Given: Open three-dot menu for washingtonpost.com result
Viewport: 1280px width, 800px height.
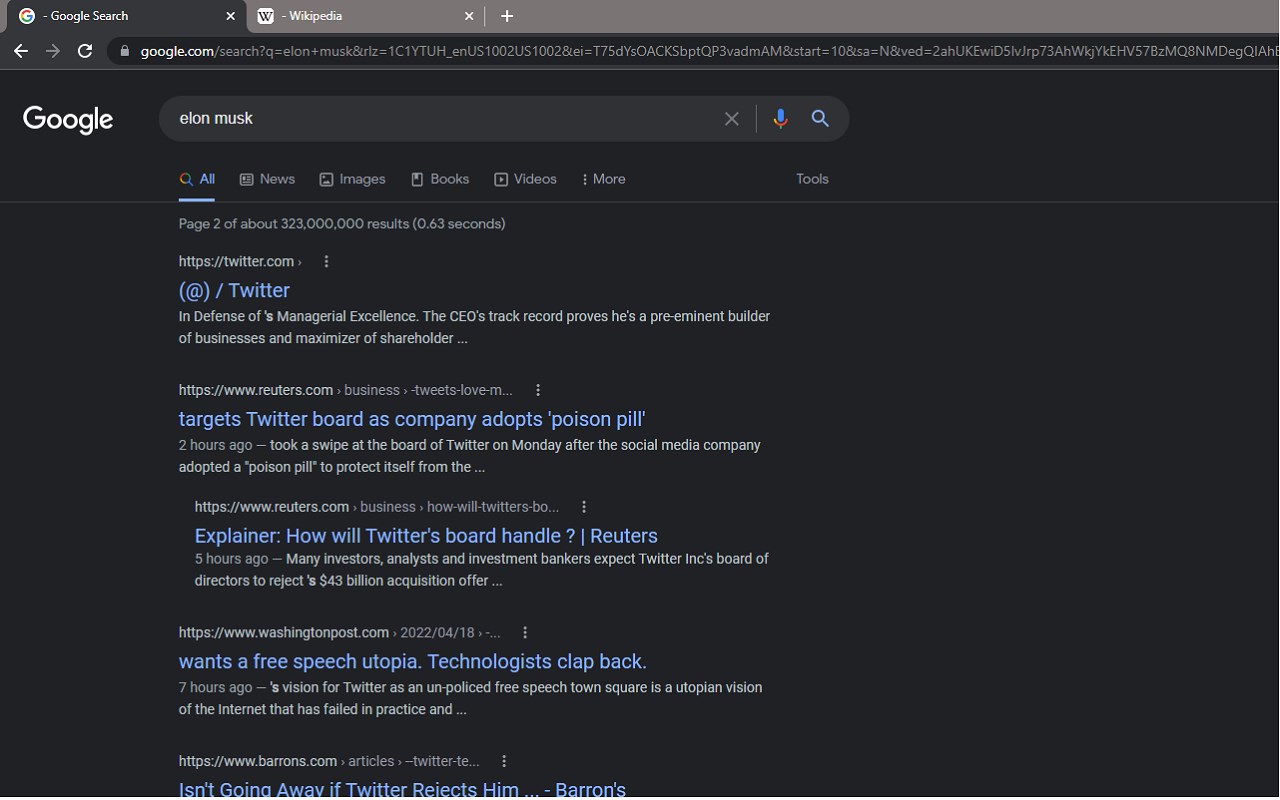Looking at the screenshot, I should pos(525,633).
